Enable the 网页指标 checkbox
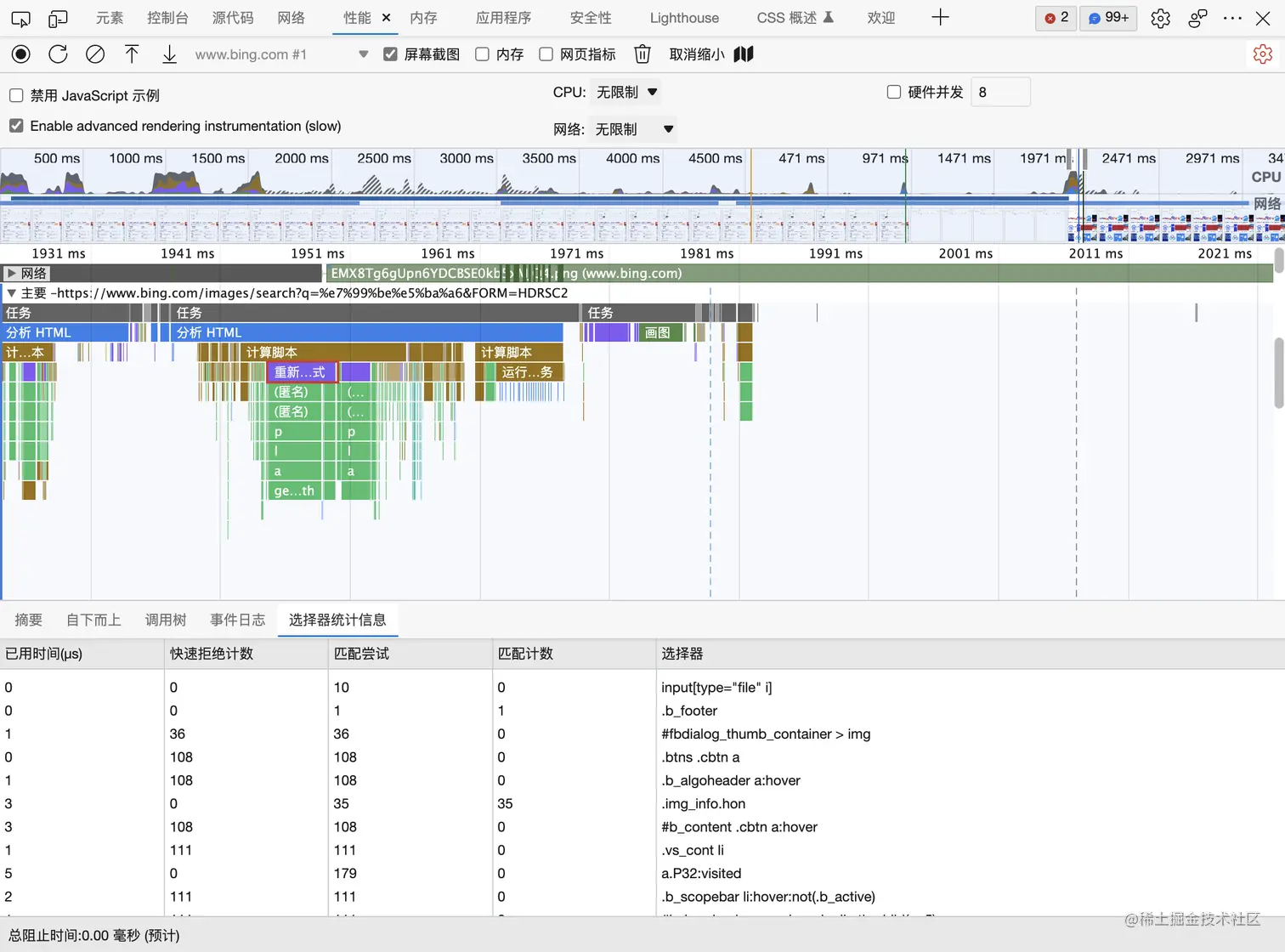Screen dimensions: 1285x952 546,54
